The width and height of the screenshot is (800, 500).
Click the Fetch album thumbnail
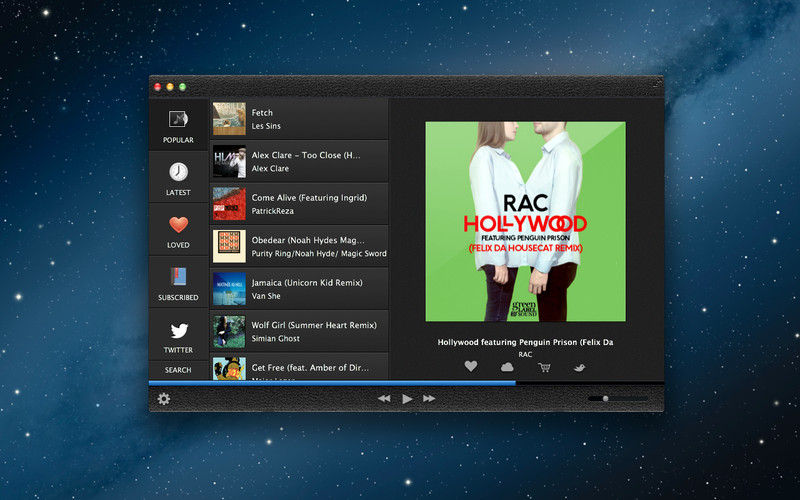[x=229, y=119]
